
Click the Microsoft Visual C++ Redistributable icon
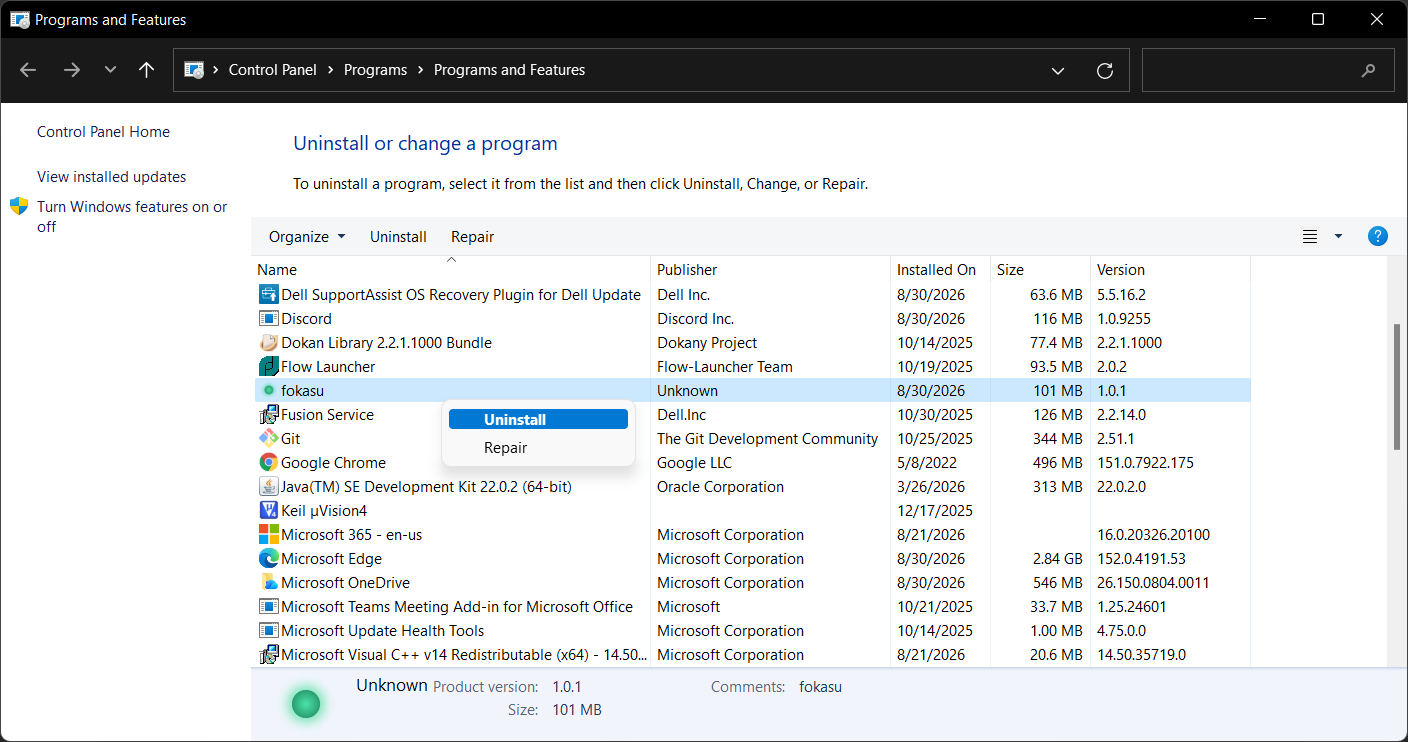point(268,655)
